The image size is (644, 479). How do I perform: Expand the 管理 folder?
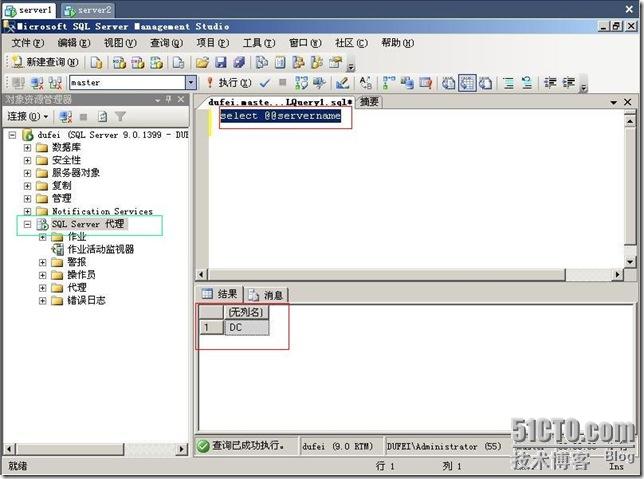tap(27, 198)
